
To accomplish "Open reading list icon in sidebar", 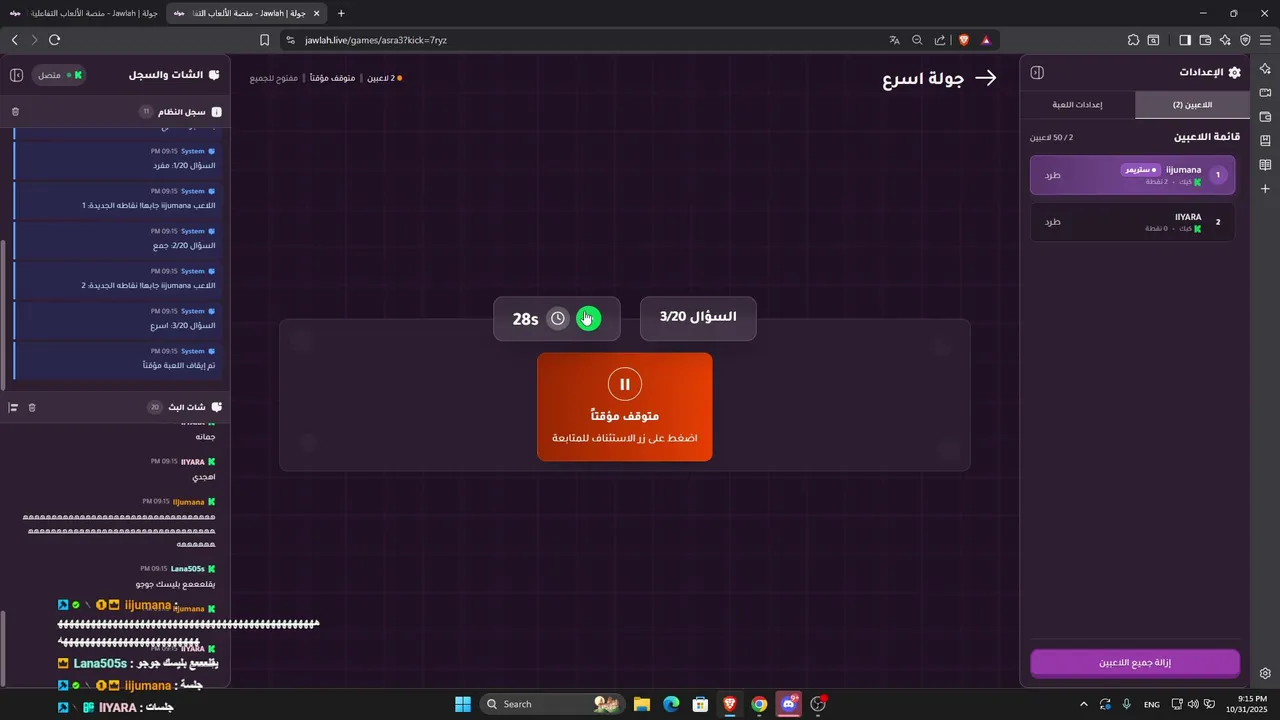I will [x=1265, y=165].
